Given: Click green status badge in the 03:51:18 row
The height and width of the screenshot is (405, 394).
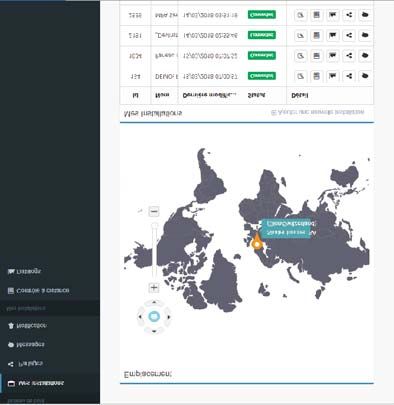Looking at the screenshot, I should 262,15.
